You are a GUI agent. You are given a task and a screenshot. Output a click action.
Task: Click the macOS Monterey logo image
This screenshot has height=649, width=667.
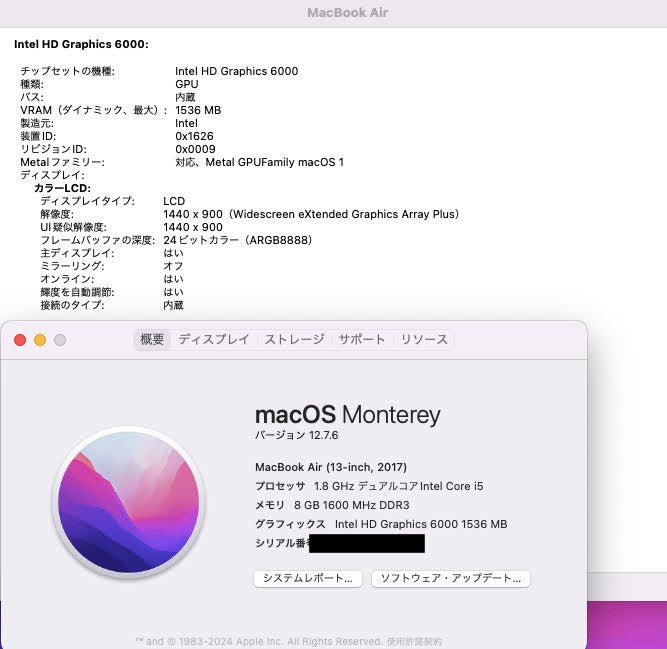click(x=128, y=502)
